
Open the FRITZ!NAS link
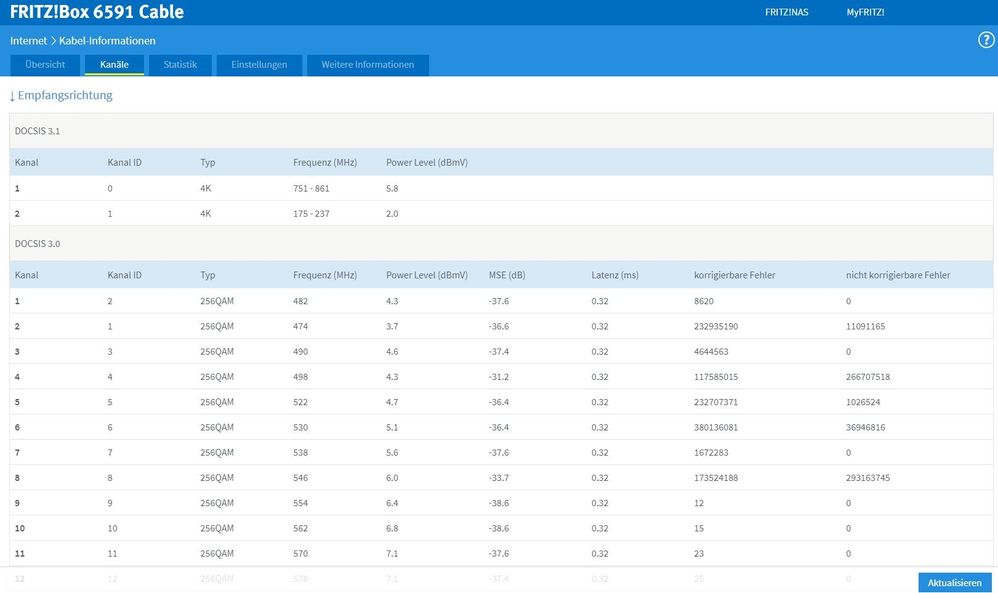(x=786, y=12)
